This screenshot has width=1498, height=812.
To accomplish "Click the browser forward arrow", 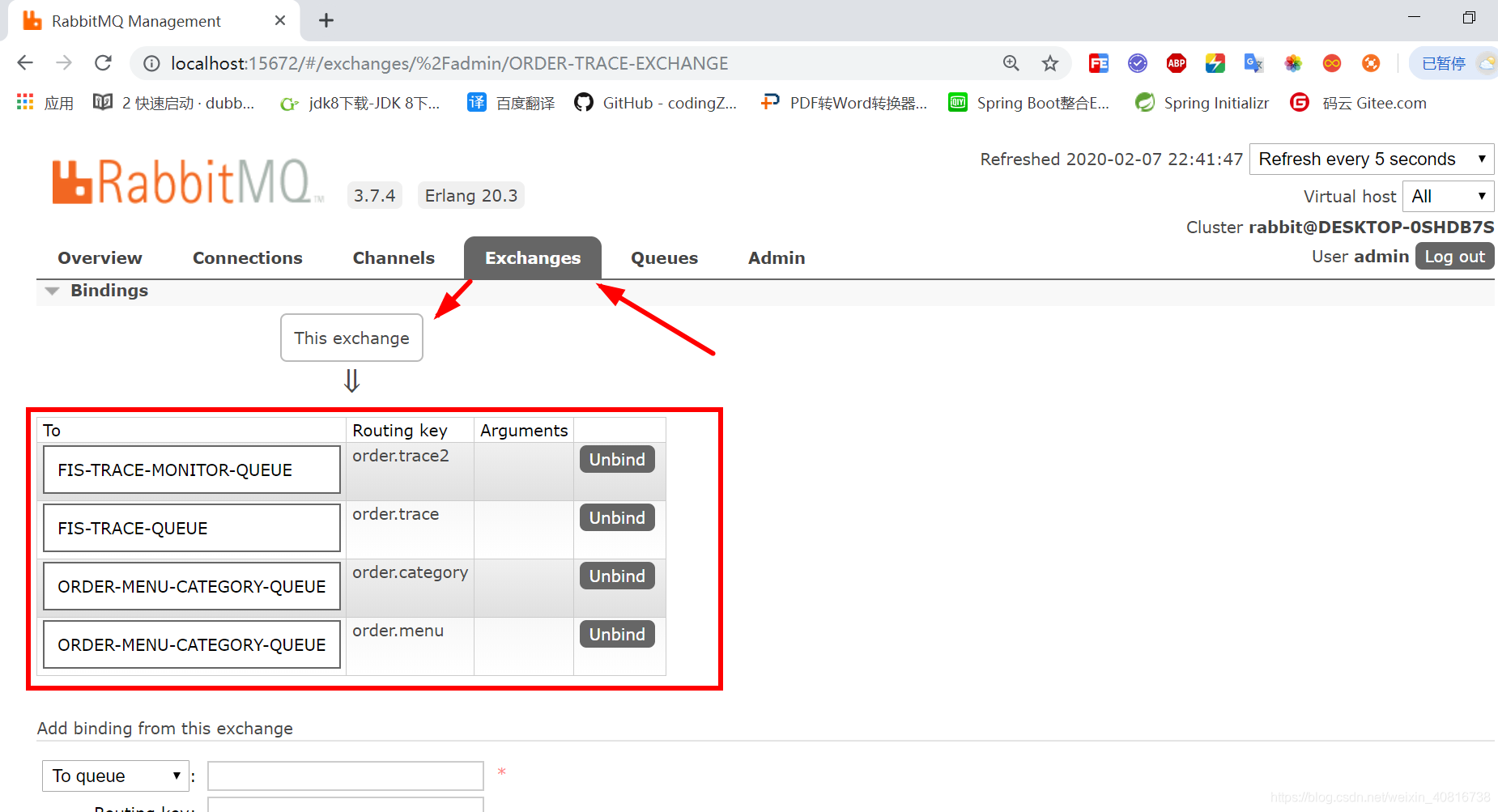I will tap(64, 63).
